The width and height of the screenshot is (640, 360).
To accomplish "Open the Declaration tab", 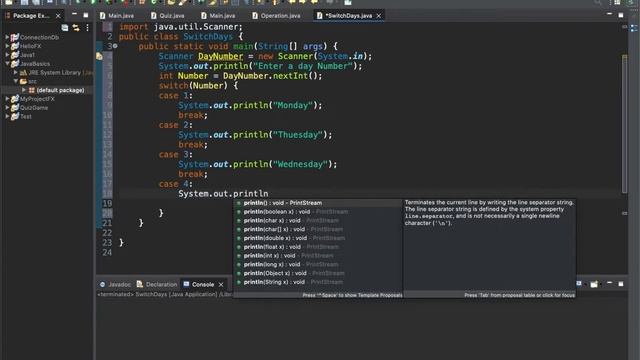I will (157, 284).
